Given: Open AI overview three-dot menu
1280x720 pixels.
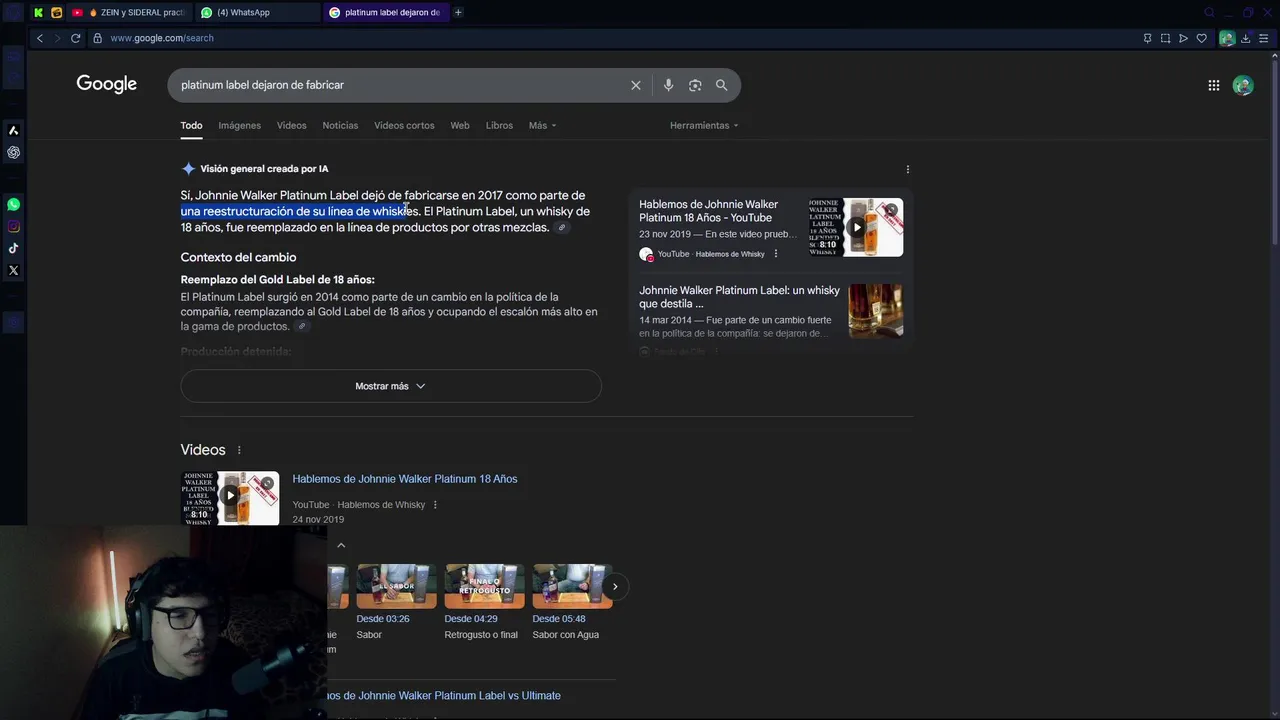Looking at the screenshot, I should [x=907, y=169].
